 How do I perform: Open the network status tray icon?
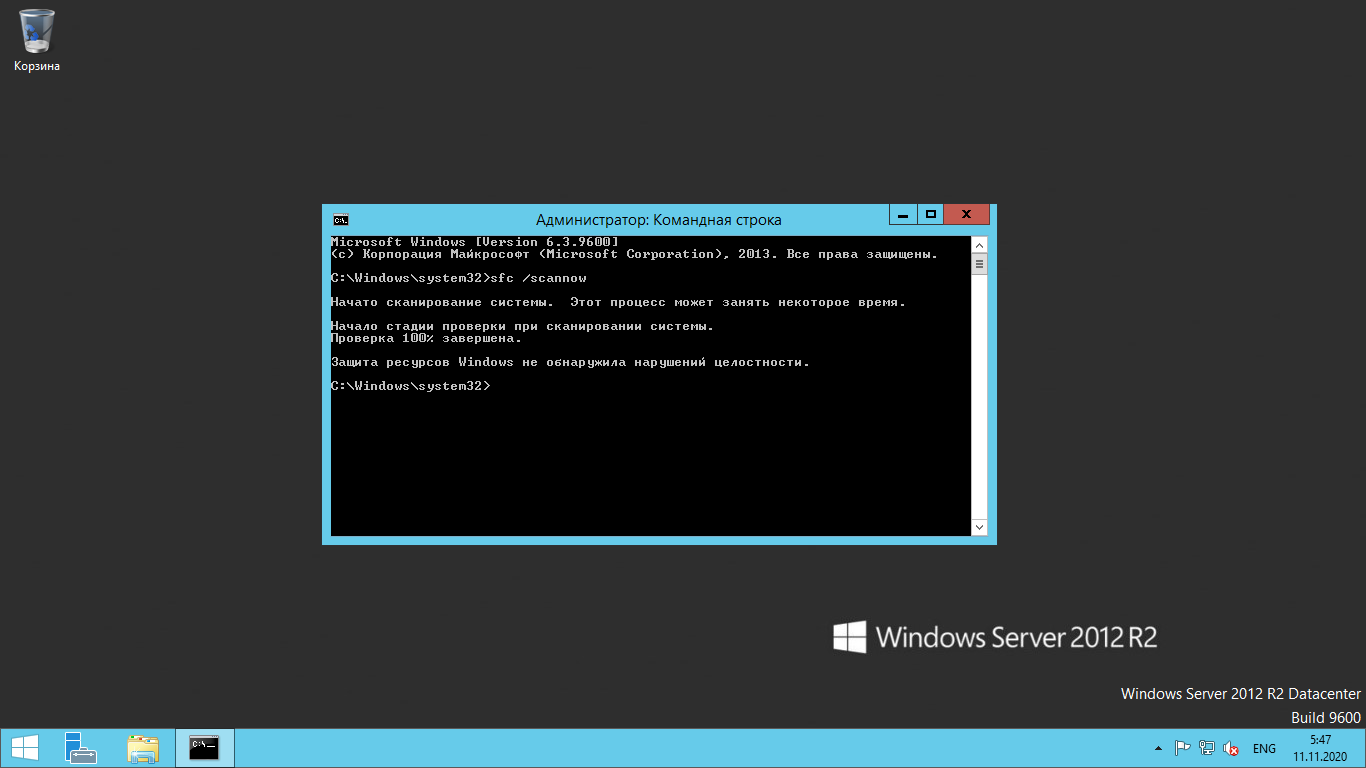[x=1207, y=748]
